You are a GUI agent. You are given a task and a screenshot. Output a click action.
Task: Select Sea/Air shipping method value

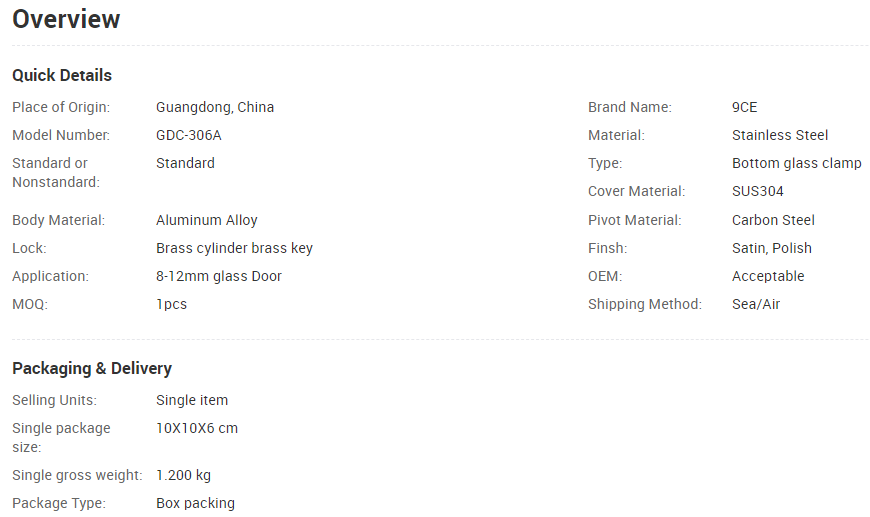tap(756, 304)
